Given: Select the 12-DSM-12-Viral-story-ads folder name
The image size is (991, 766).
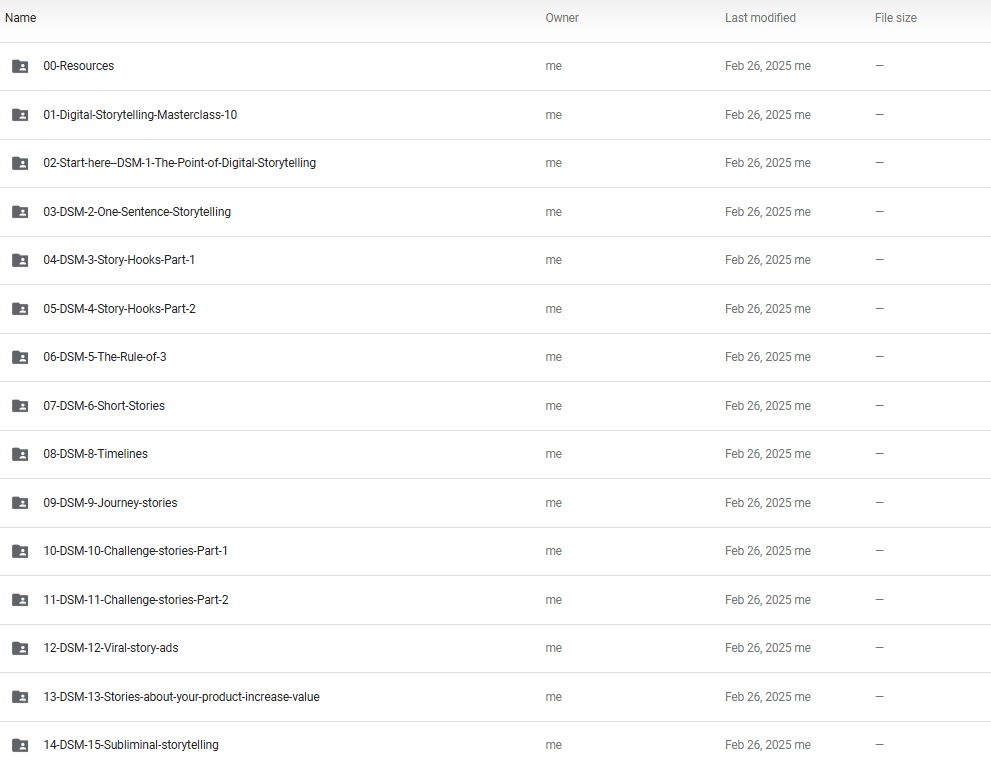Looking at the screenshot, I should pyautogui.click(x=111, y=648).
